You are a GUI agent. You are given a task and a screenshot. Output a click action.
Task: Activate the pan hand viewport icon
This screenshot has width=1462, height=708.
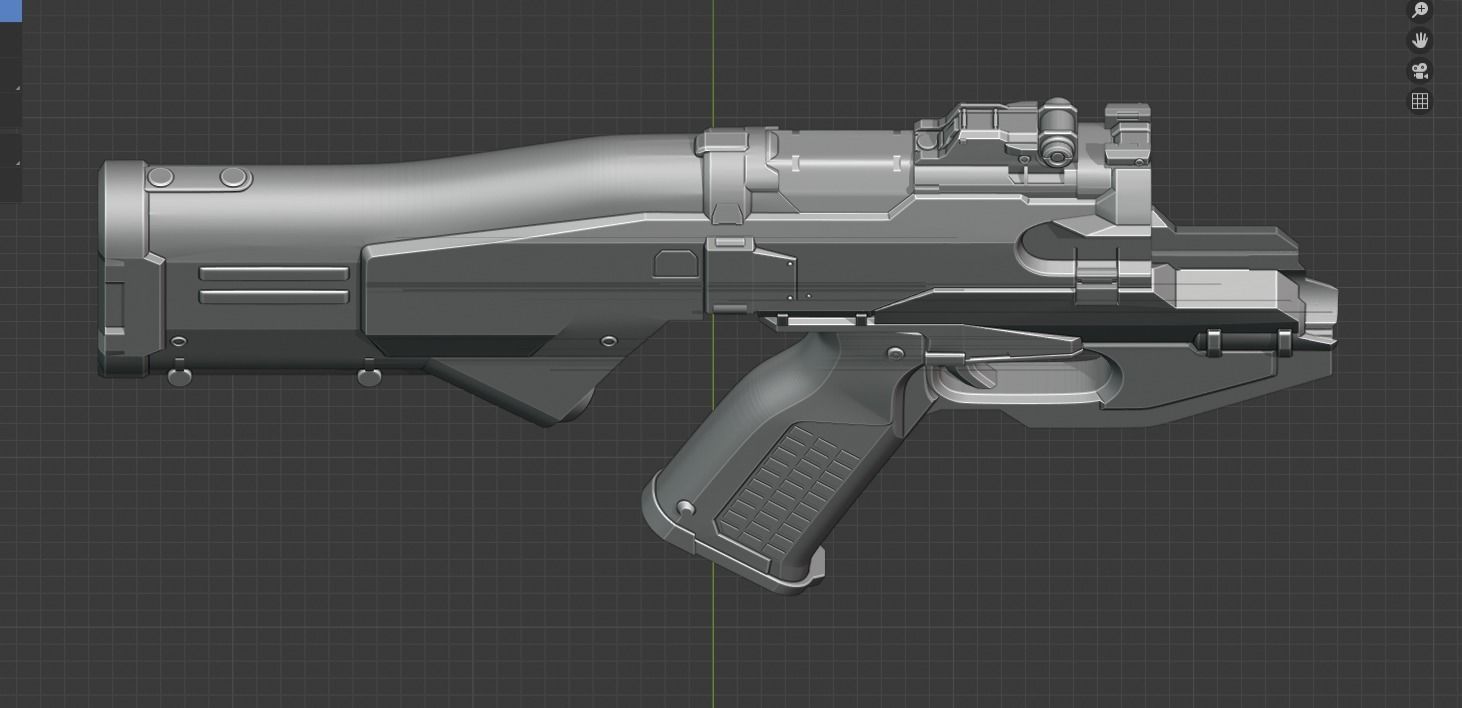pos(1419,40)
